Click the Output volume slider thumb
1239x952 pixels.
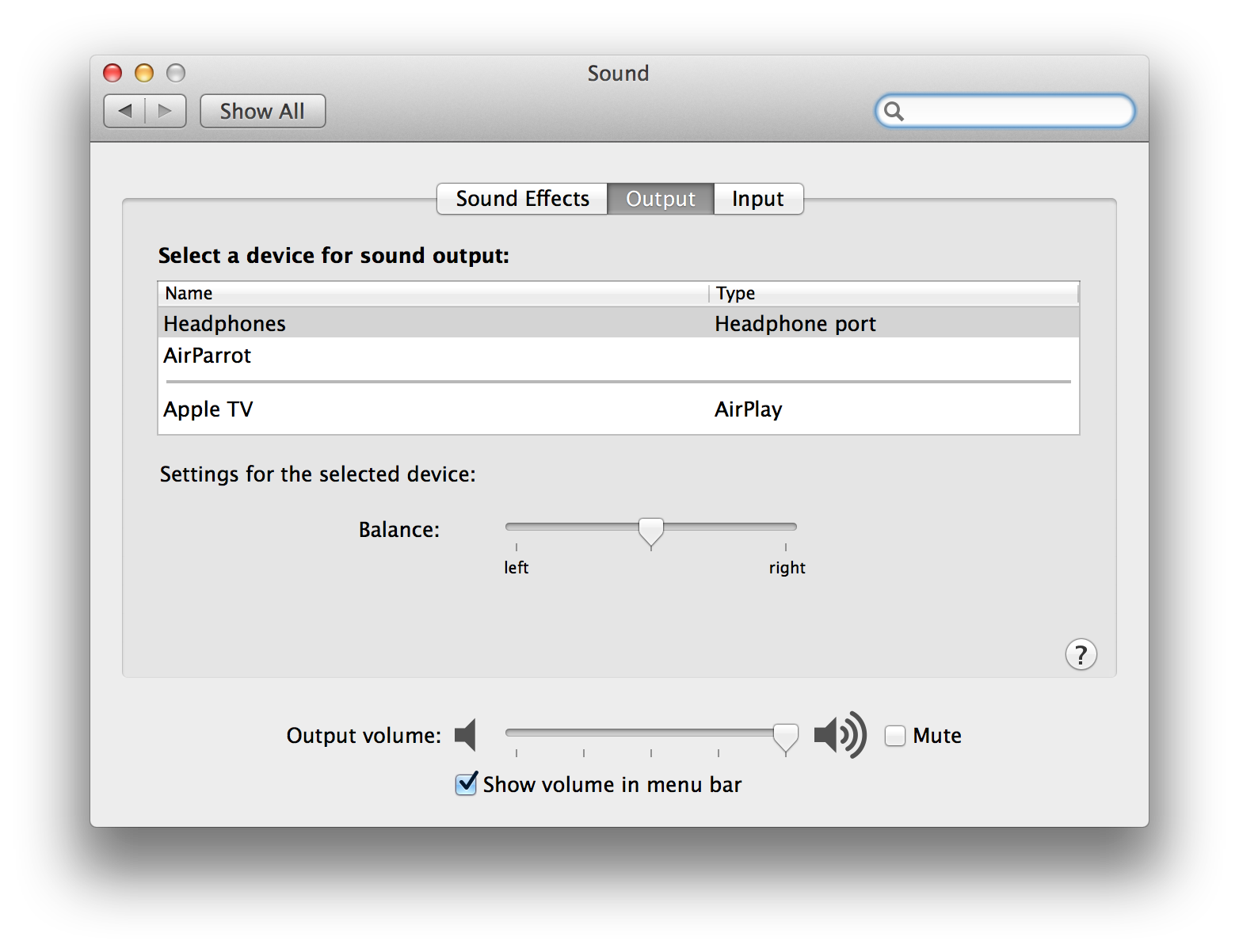785,738
